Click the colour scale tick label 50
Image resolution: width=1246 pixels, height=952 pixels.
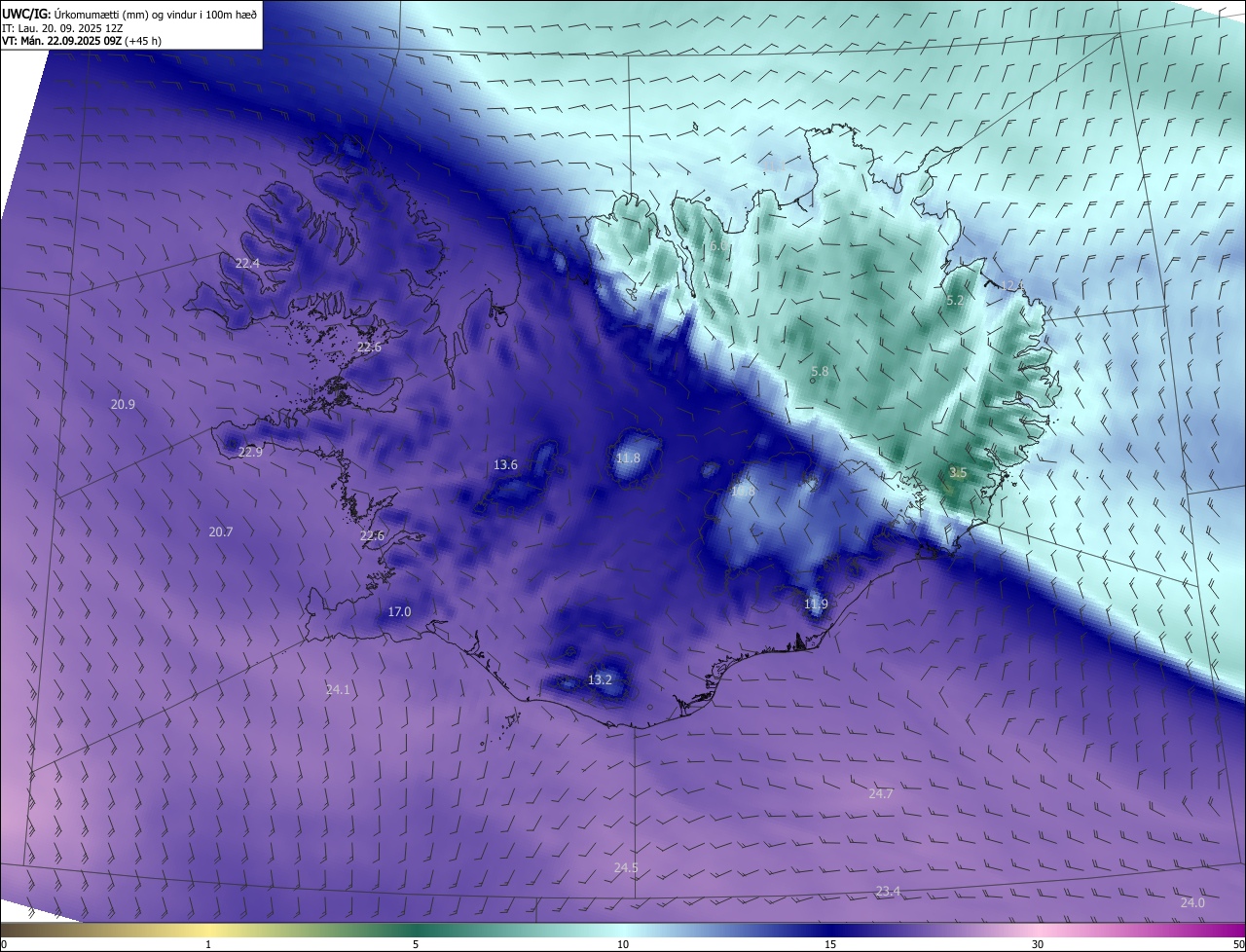coord(1238,944)
